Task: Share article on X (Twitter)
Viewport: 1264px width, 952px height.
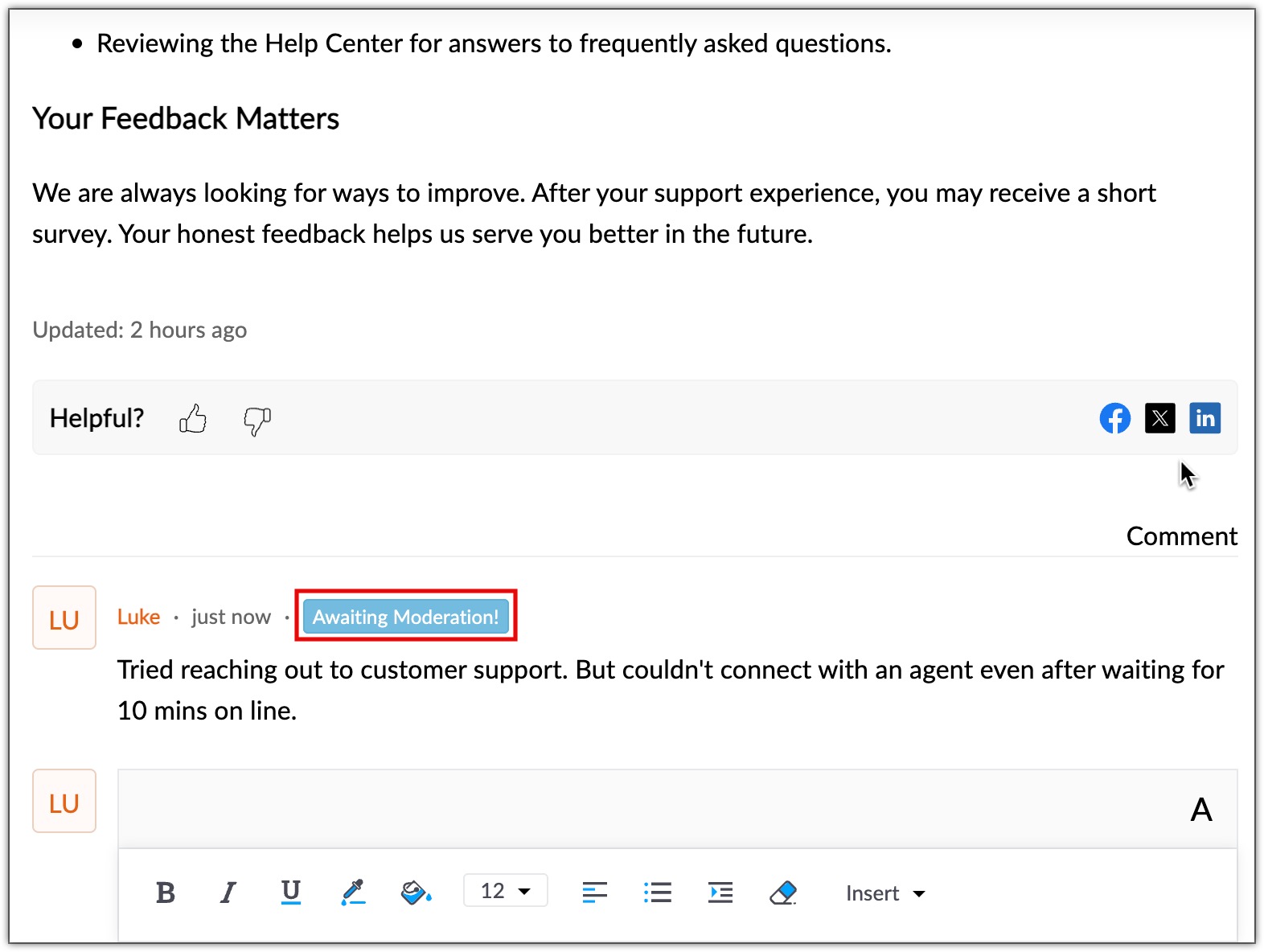Action: [1159, 418]
